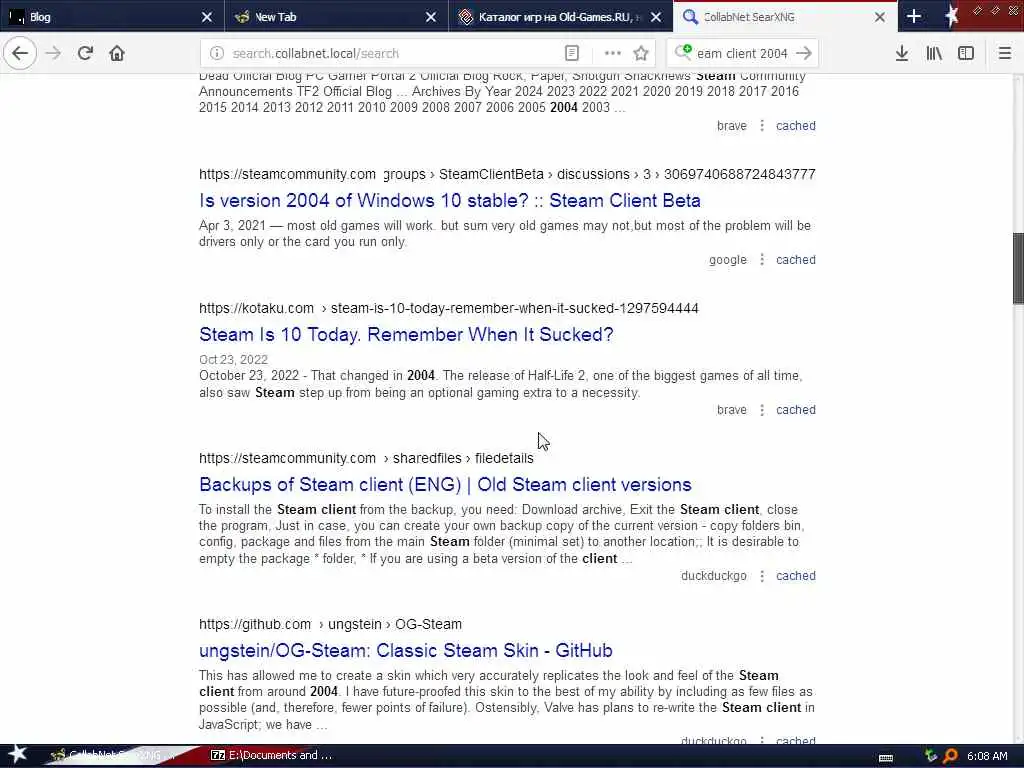Open the library icon
The image size is (1024, 768).
(x=934, y=53)
